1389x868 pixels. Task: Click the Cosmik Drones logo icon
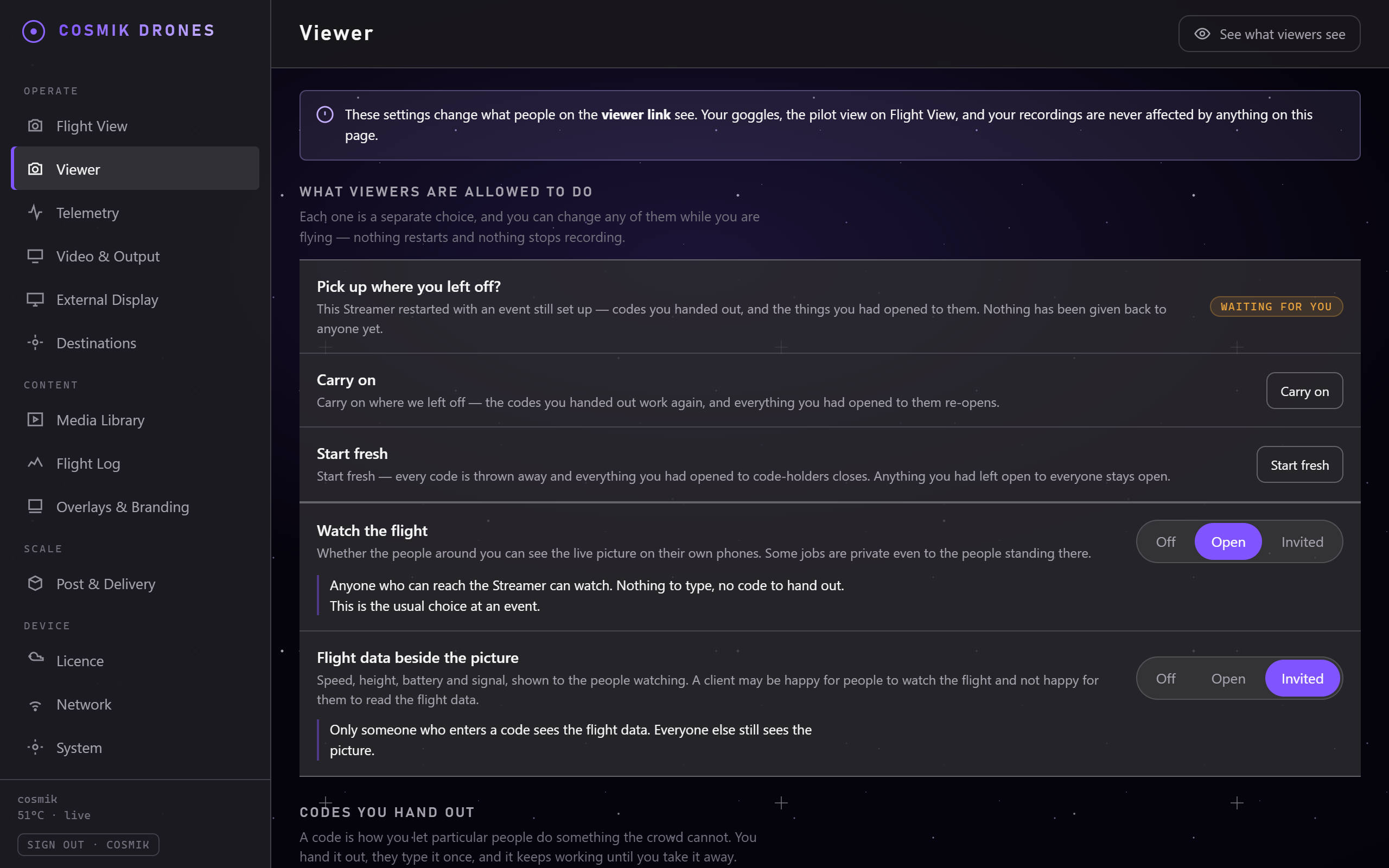34,31
